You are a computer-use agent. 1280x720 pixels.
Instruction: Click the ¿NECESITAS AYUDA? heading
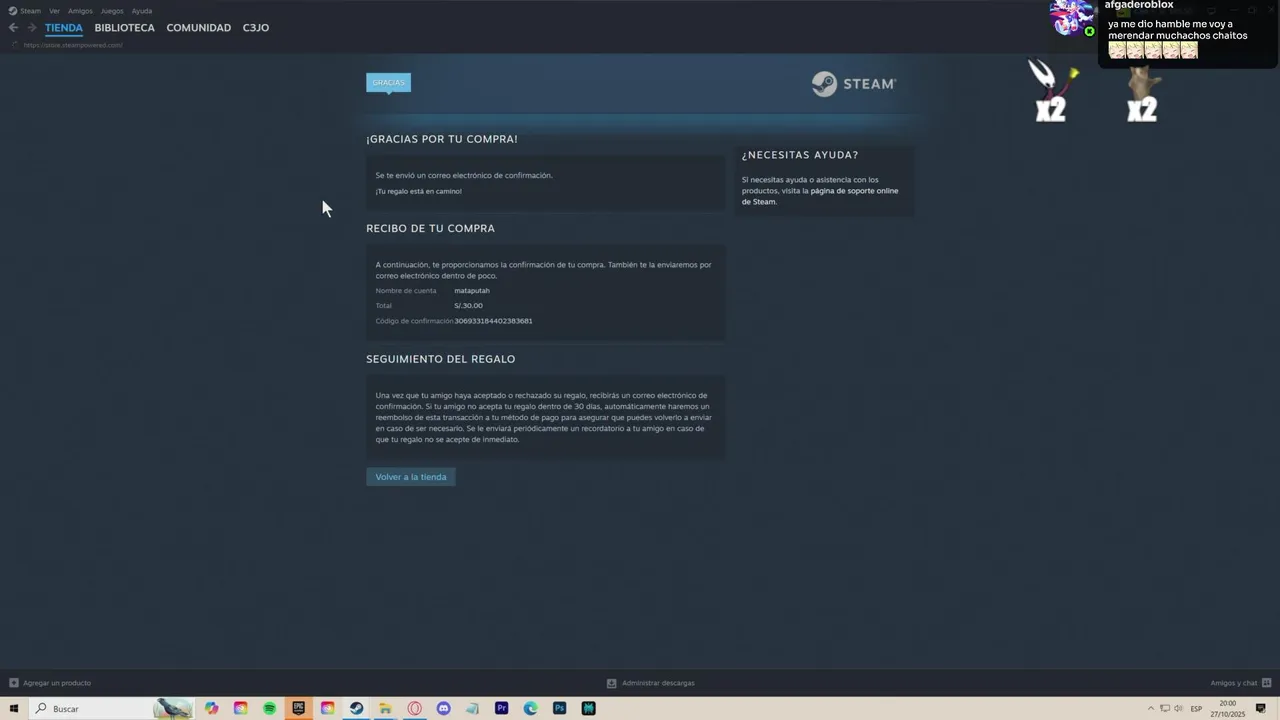pyautogui.click(x=800, y=155)
